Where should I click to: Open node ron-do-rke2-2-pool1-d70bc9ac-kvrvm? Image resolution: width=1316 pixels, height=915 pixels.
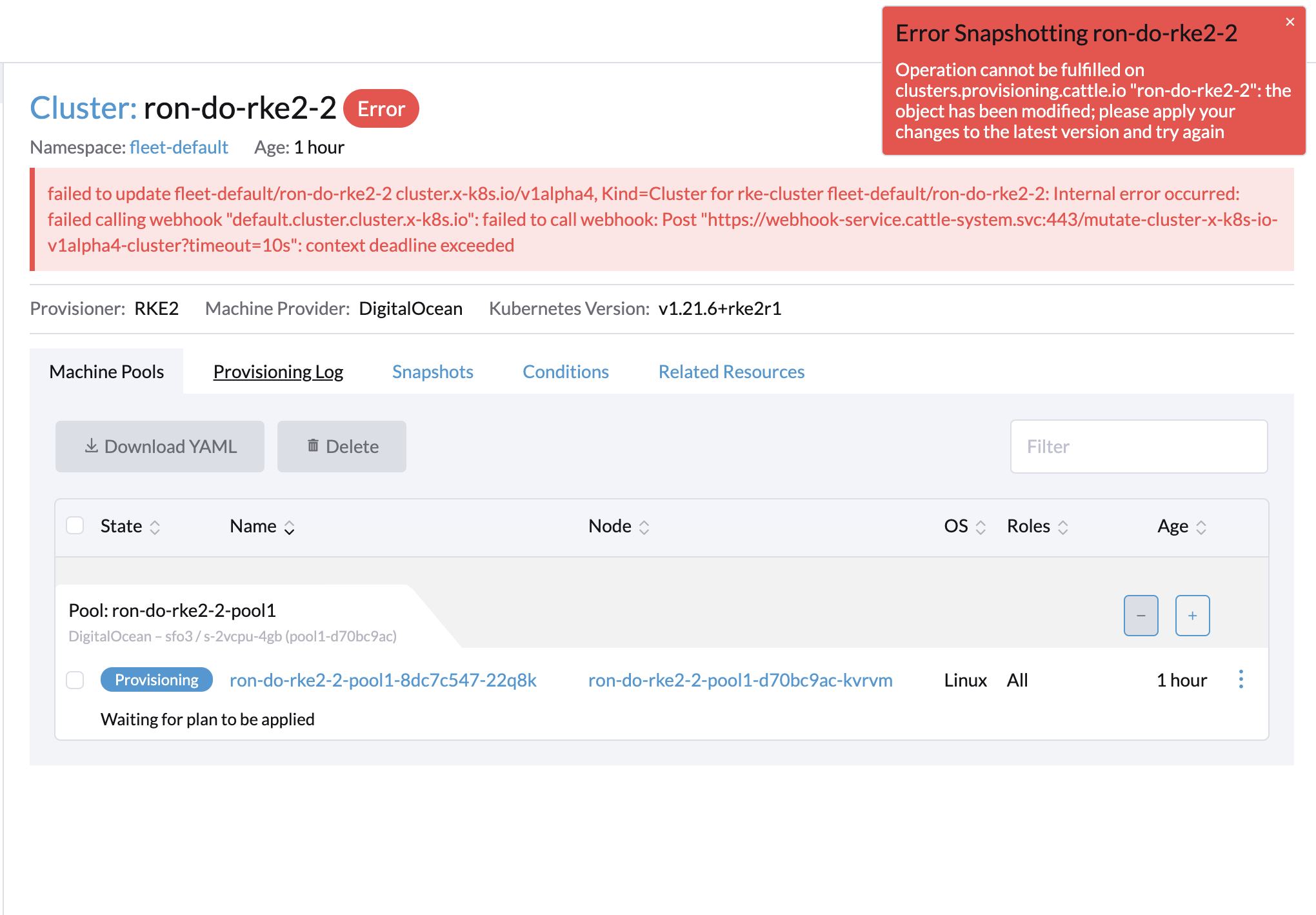point(741,679)
